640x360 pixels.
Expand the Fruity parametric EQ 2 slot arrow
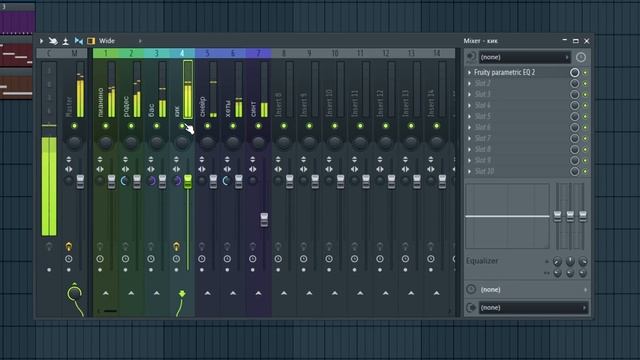click(469, 72)
